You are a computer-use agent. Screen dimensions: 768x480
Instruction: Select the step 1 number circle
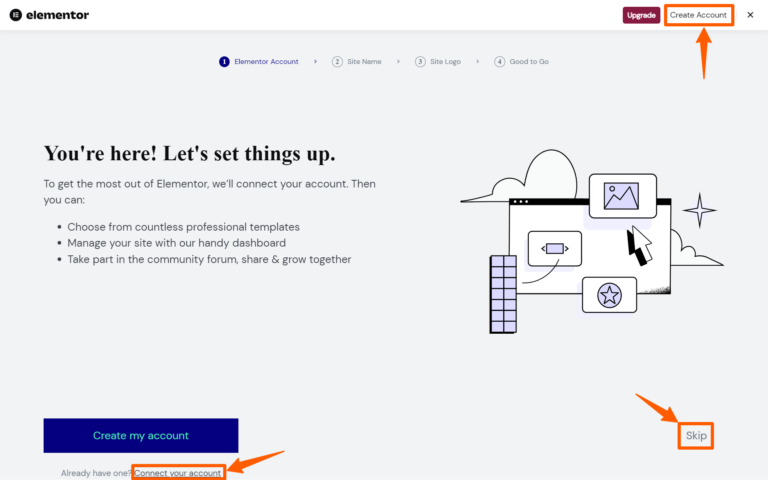click(224, 62)
